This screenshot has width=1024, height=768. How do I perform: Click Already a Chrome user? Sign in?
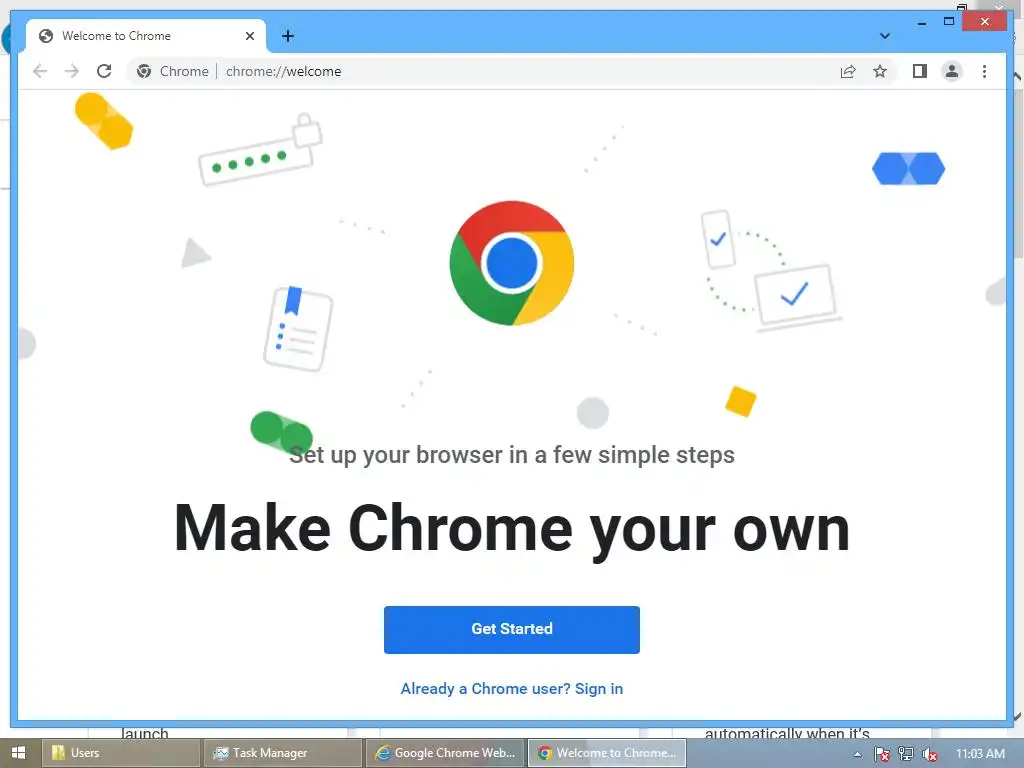[x=511, y=688]
